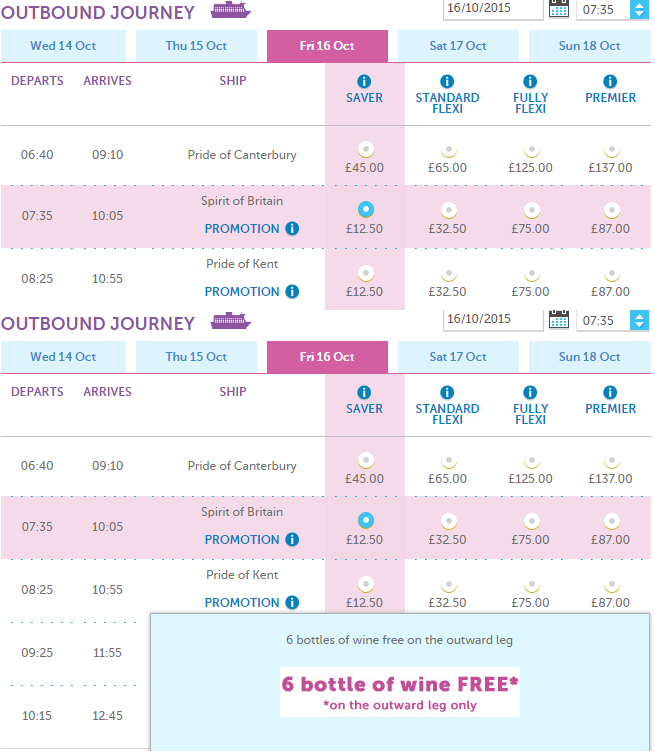Click the '6 bottle of wine FREE' banner
Image resolution: width=655 pixels, height=752 pixels.
click(400, 692)
